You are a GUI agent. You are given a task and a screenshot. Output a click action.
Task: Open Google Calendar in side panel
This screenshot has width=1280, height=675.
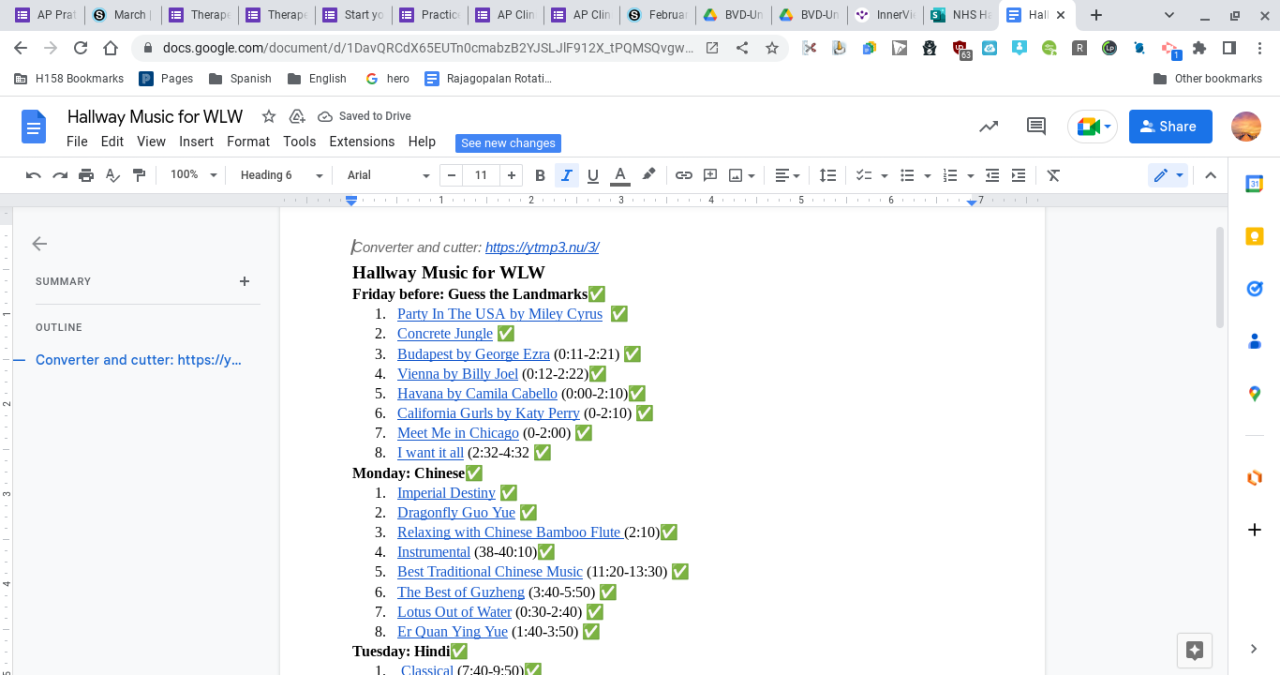coord(1254,184)
